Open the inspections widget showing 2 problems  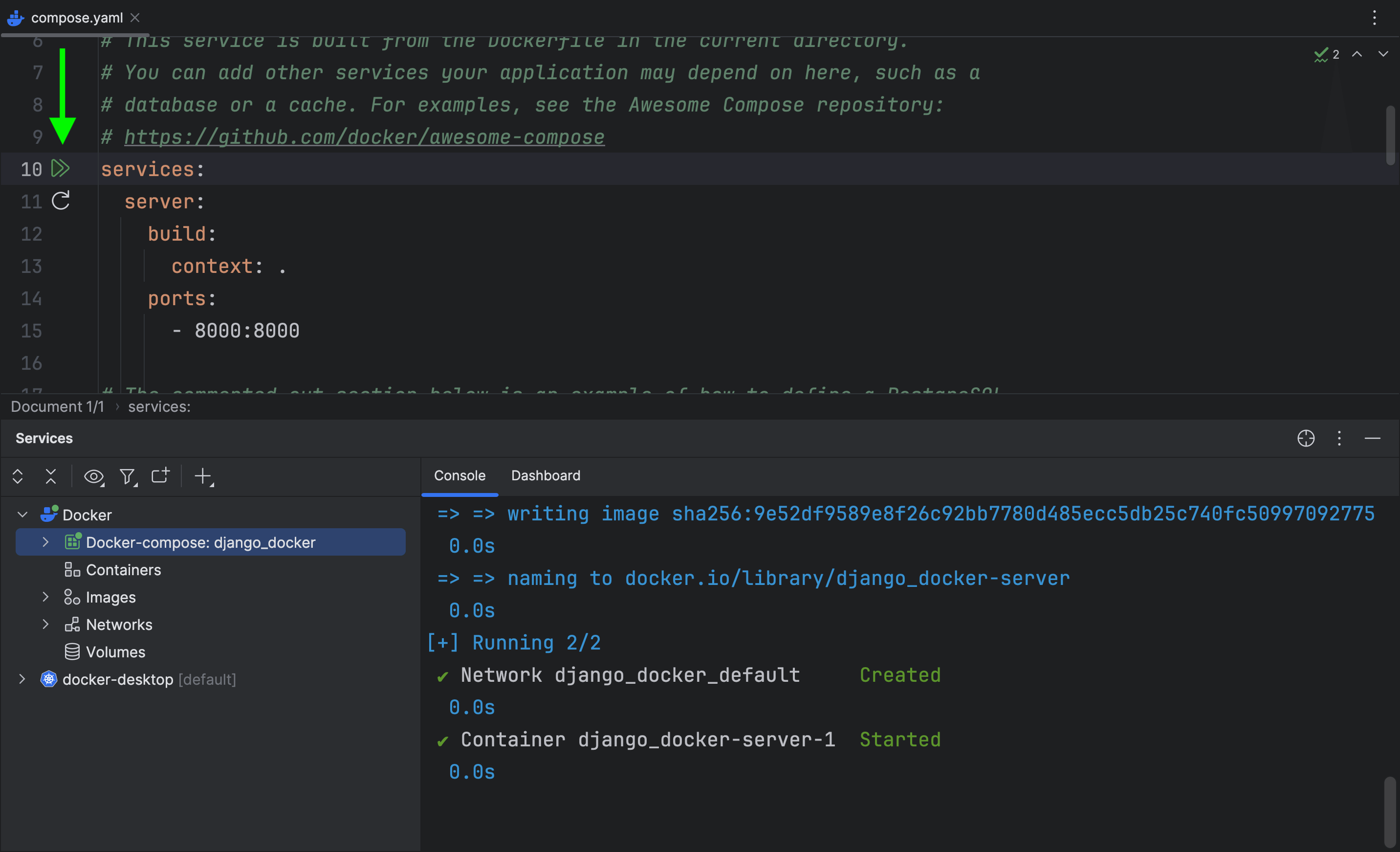1327,55
